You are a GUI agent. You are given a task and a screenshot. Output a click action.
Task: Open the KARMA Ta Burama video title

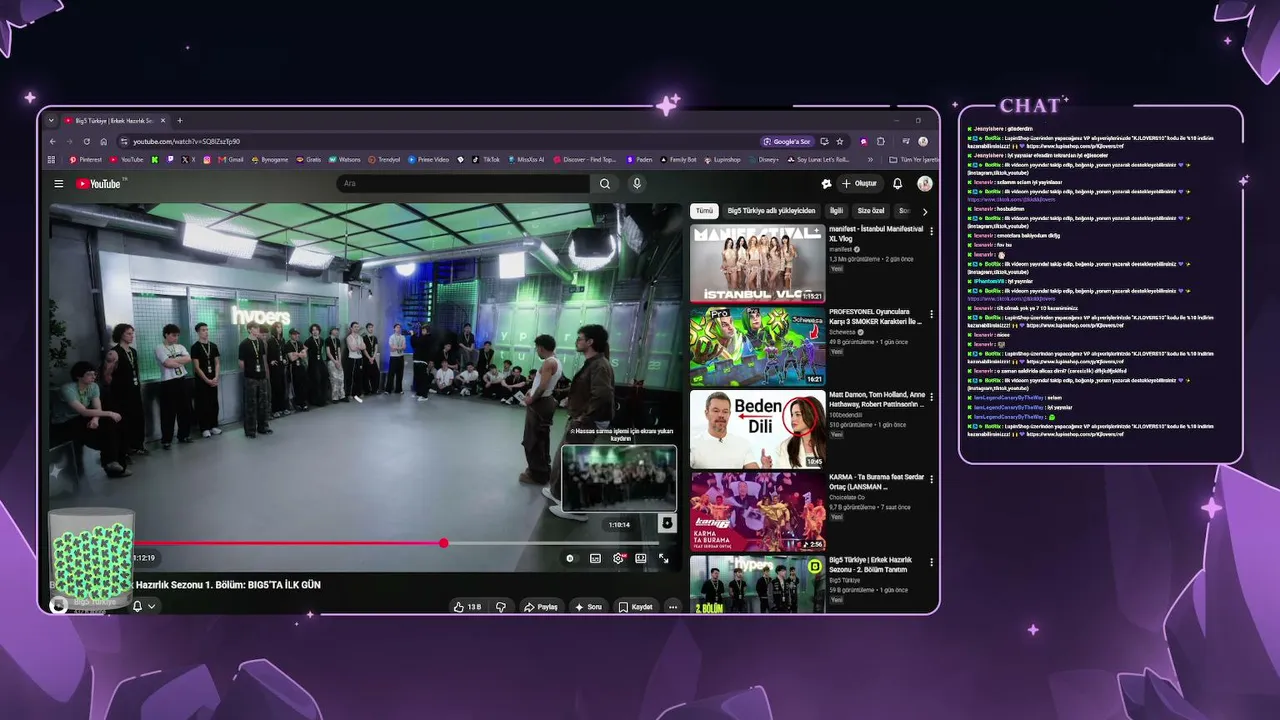click(x=877, y=482)
